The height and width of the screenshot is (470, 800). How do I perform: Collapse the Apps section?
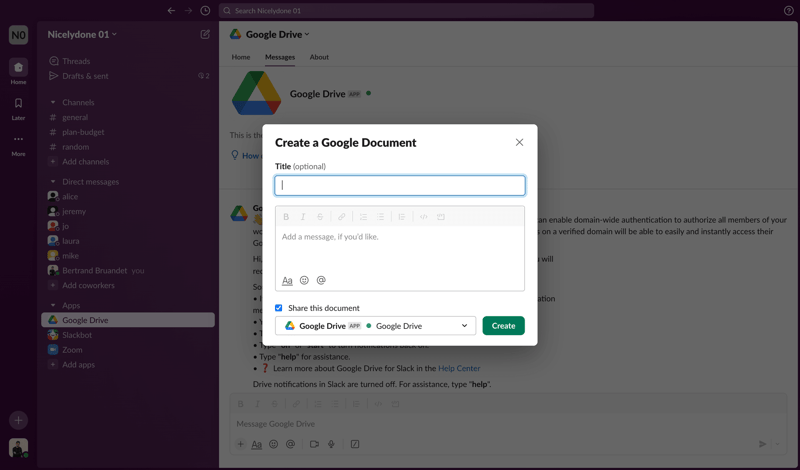pyautogui.click(x=53, y=305)
